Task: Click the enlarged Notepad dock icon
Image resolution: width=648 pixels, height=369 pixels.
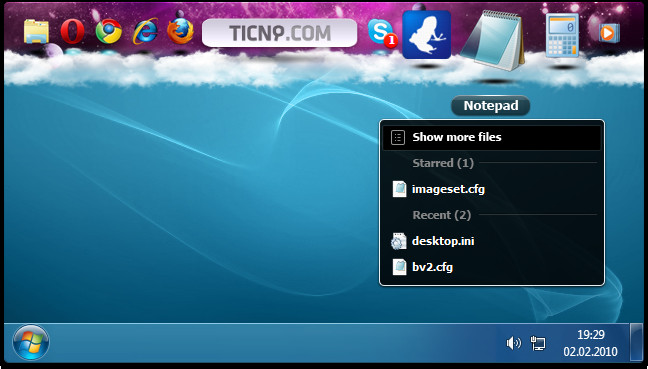Action: pyautogui.click(x=493, y=40)
